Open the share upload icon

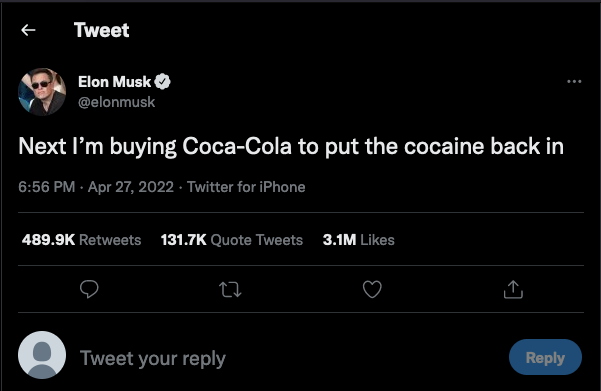513,289
